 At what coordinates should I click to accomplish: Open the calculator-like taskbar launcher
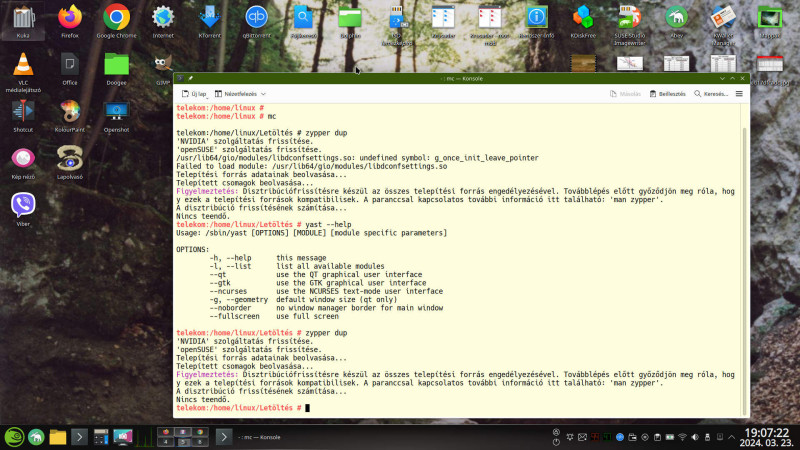tap(101, 437)
